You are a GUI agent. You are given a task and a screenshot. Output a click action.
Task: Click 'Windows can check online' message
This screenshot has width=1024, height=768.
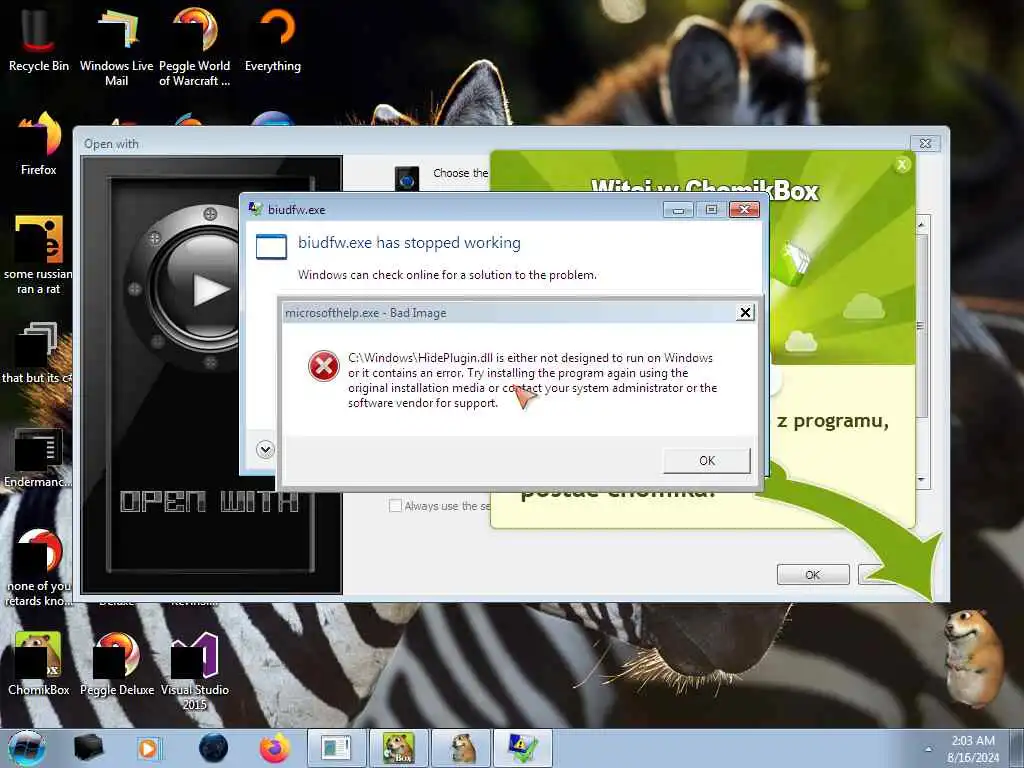point(447,275)
